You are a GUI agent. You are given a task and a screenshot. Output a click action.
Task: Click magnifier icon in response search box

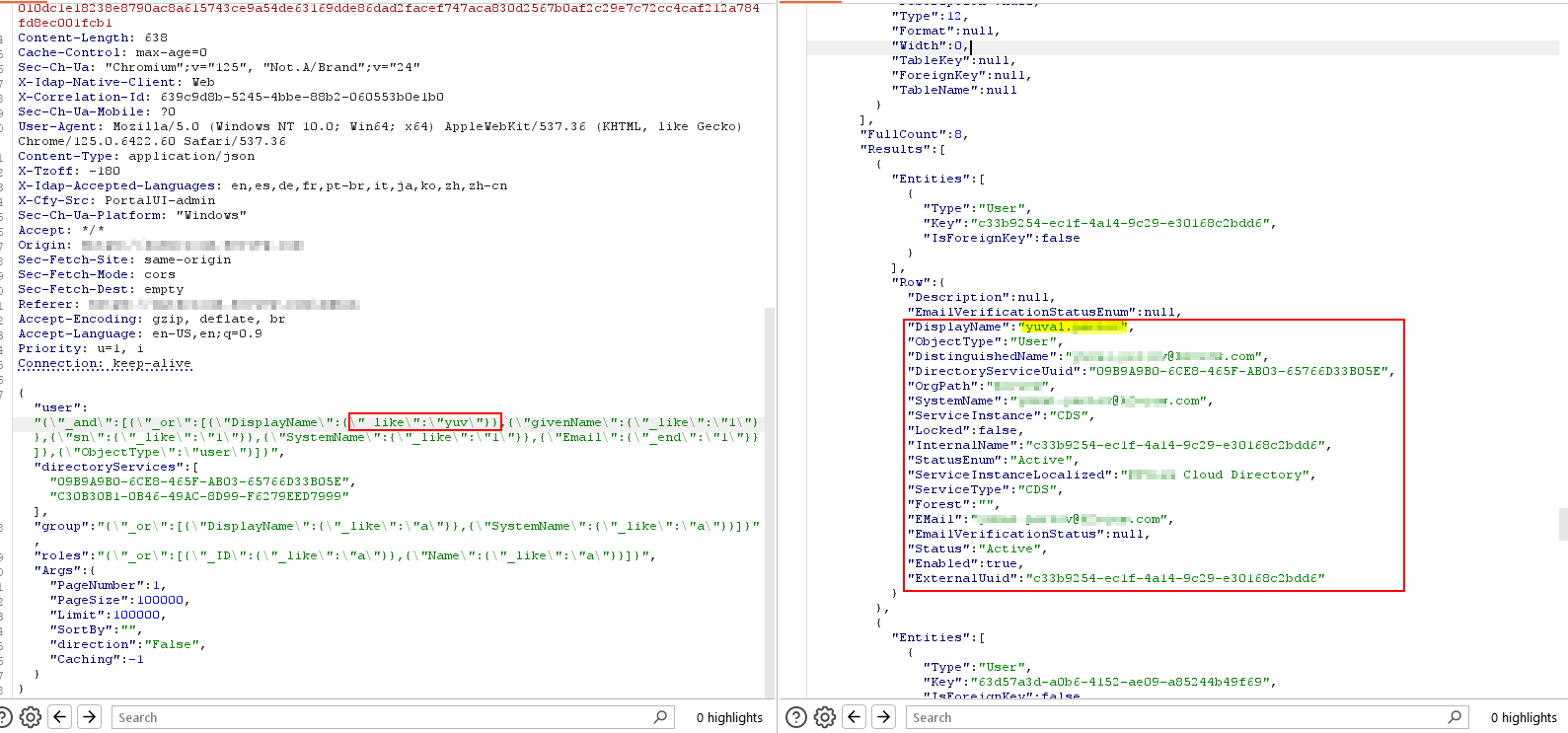point(1455,717)
